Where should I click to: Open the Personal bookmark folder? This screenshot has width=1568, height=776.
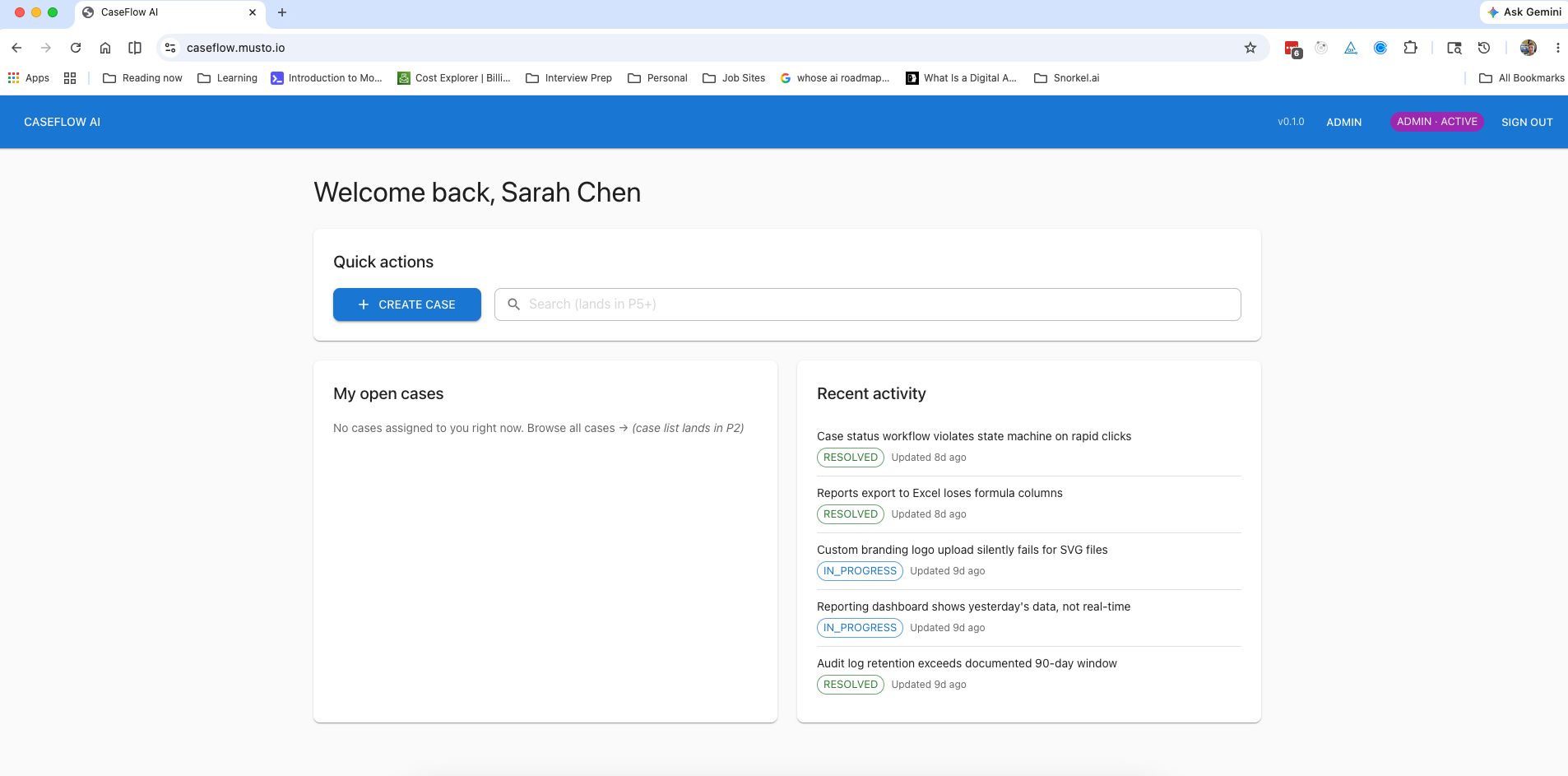click(657, 78)
